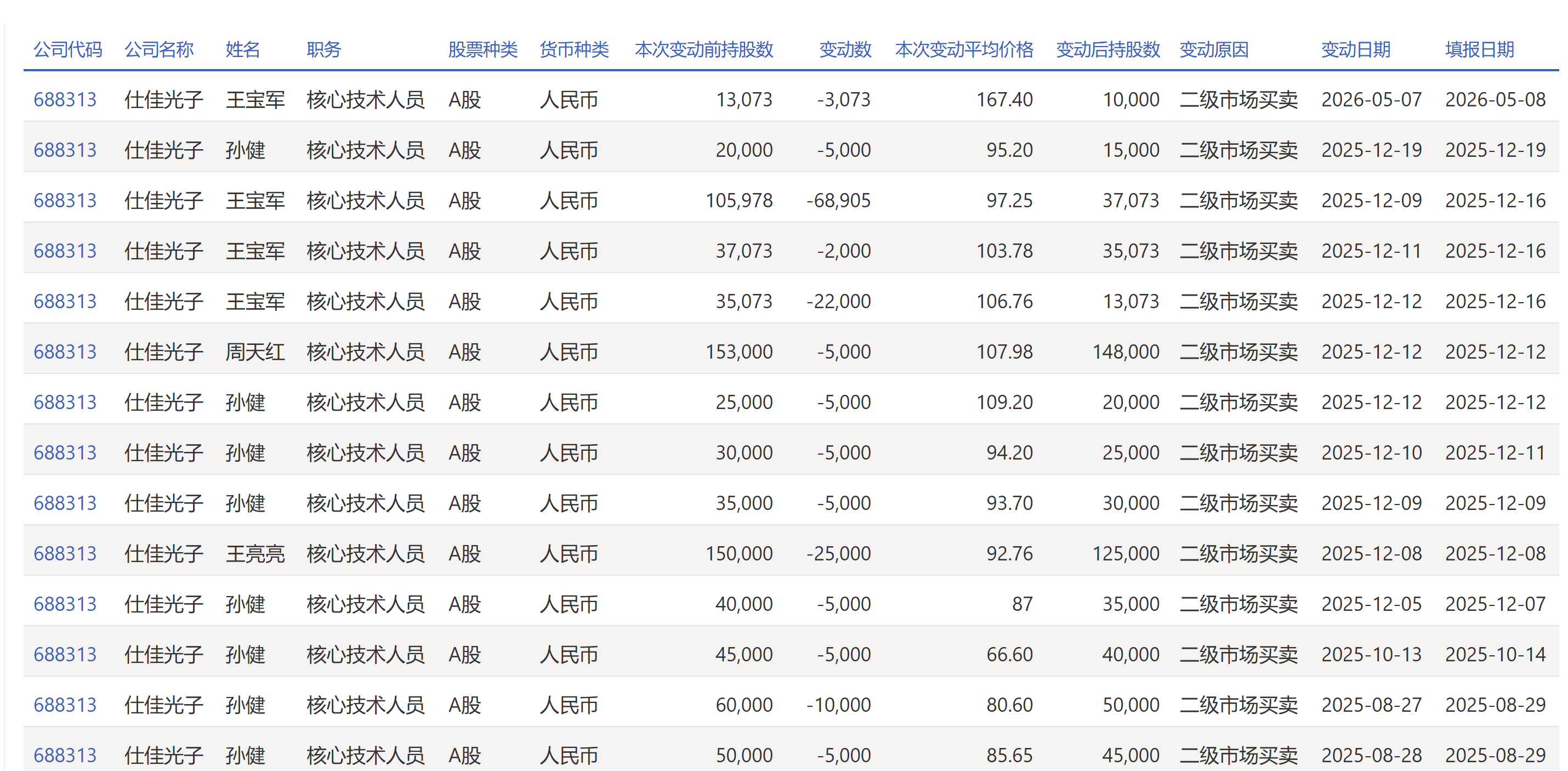Select A股 in the 94.20 price row
The width and height of the screenshot is (1568, 771).
click(x=464, y=452)
